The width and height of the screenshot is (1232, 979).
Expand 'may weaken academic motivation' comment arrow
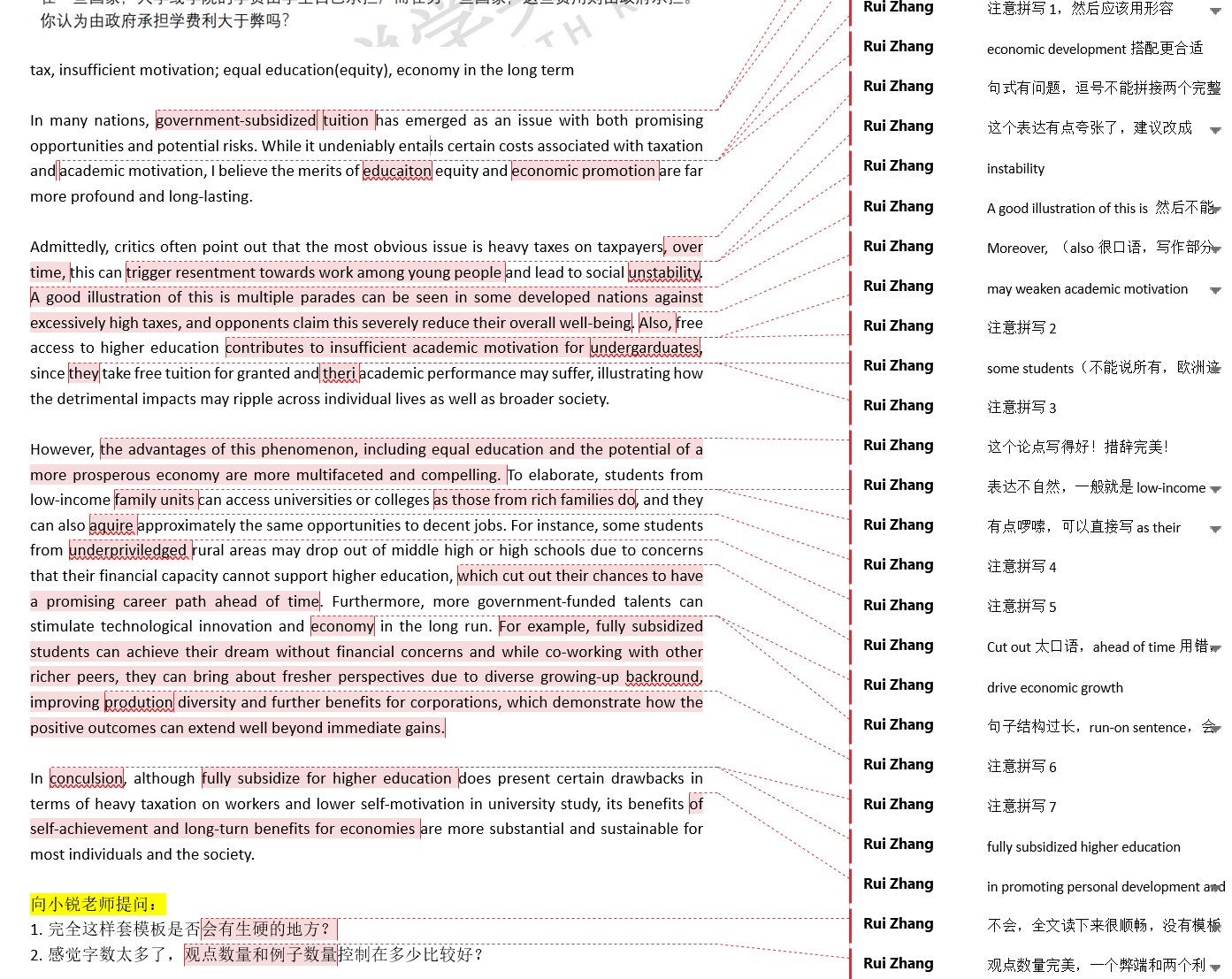[1215, 290]
